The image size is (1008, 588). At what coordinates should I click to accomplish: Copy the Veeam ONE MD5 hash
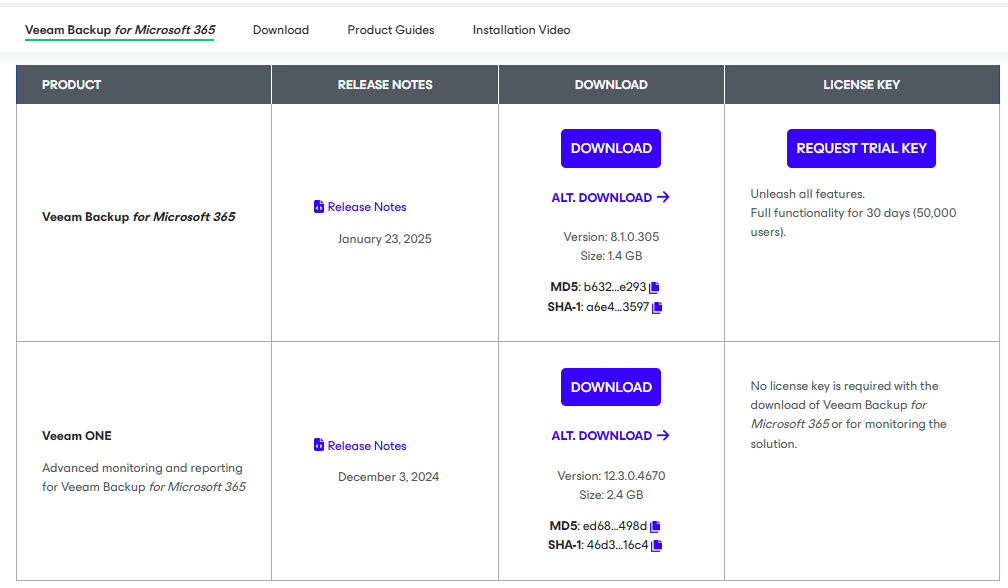655,526
